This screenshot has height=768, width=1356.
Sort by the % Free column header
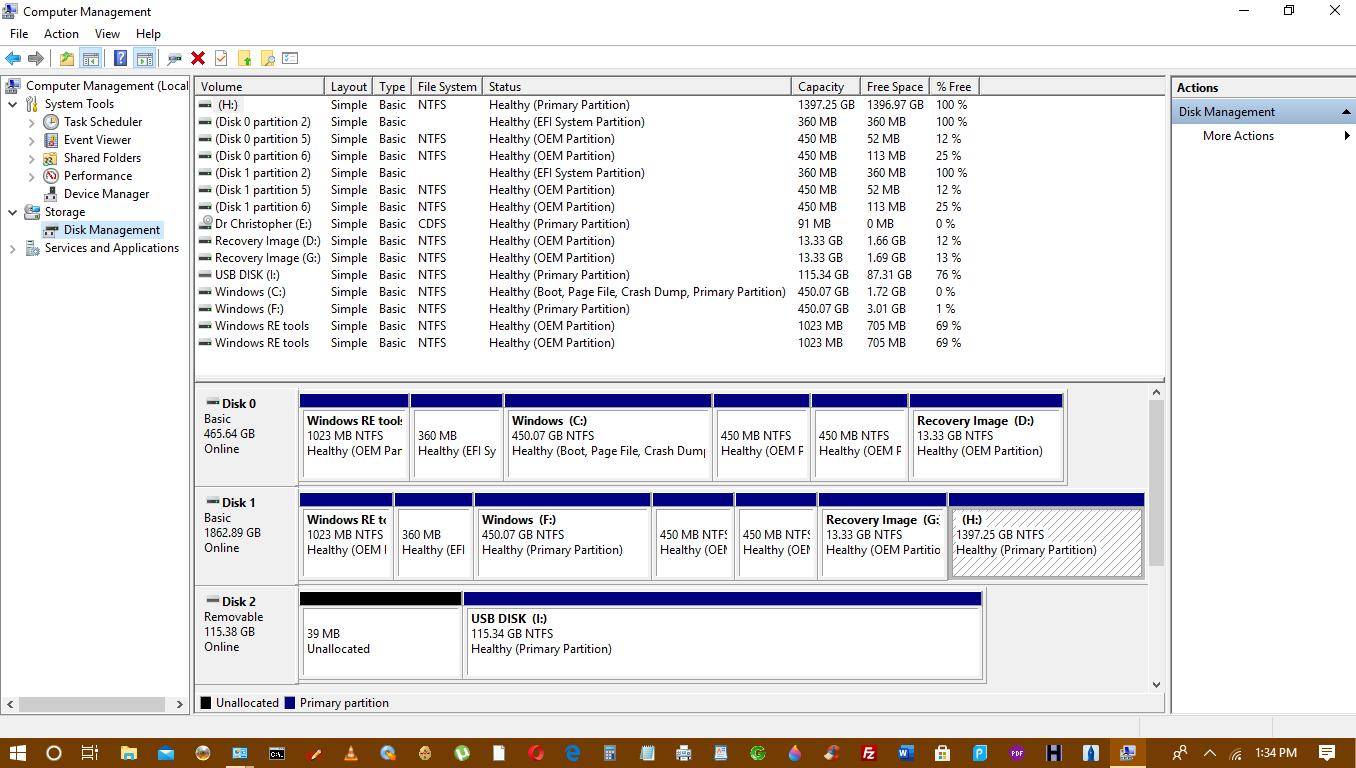pyautogui.click(x=954, y=87)
